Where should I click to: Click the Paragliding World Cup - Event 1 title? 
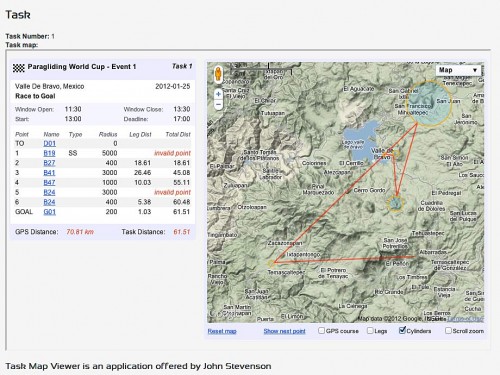(82, 67)
